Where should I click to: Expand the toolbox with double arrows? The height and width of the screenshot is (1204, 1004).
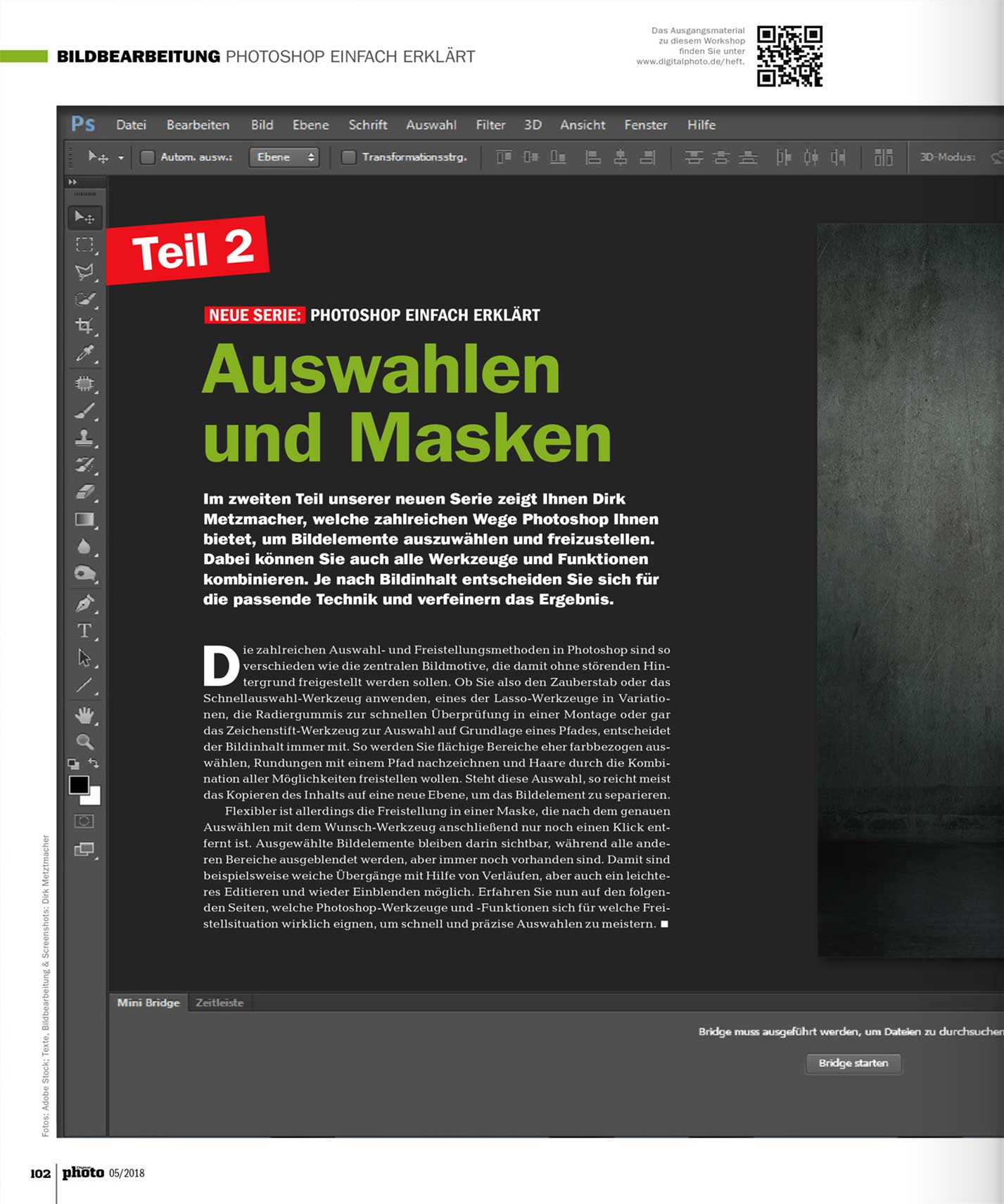72,181
